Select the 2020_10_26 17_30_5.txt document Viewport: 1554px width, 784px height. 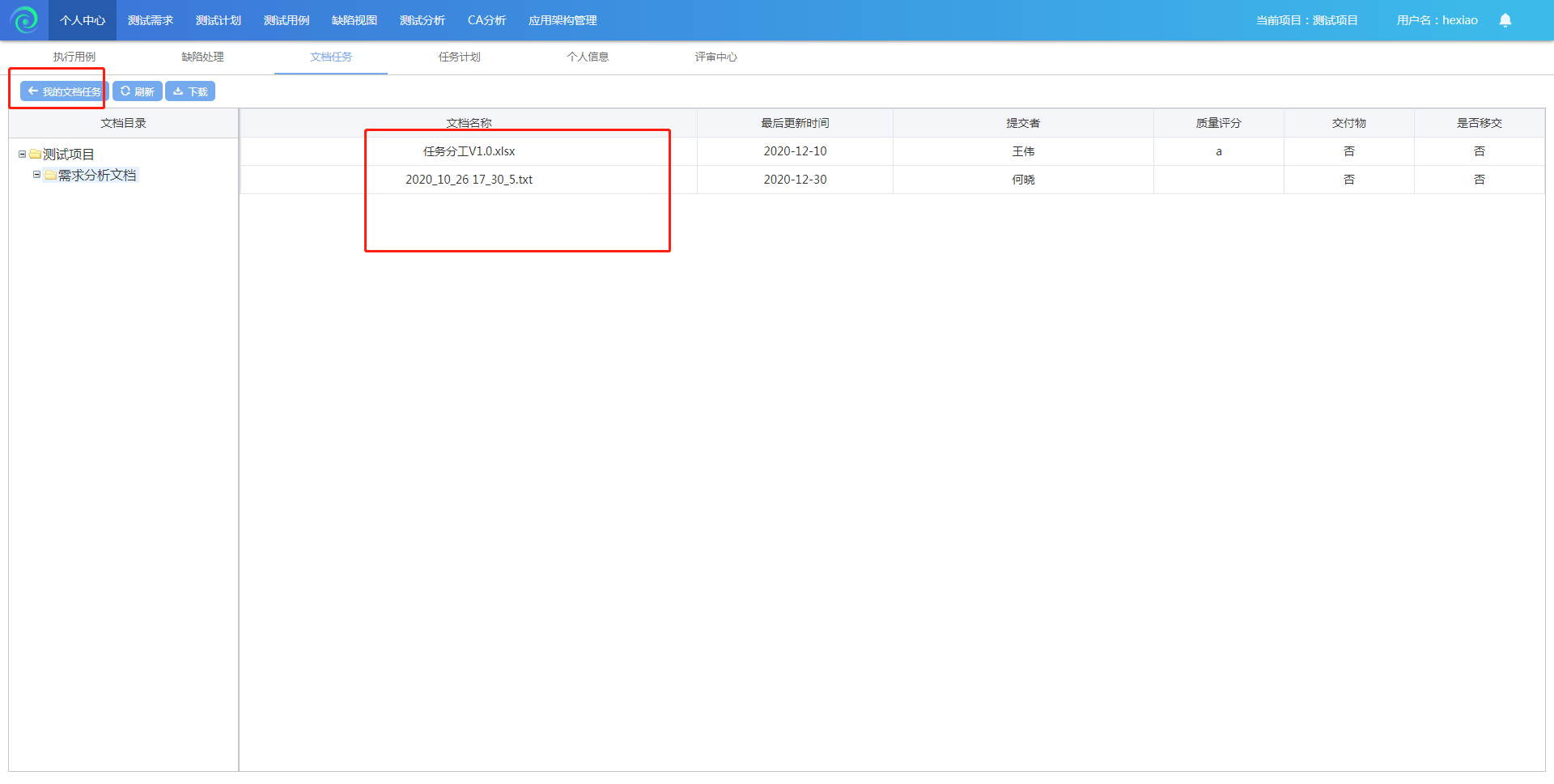[x=469, y=180]
